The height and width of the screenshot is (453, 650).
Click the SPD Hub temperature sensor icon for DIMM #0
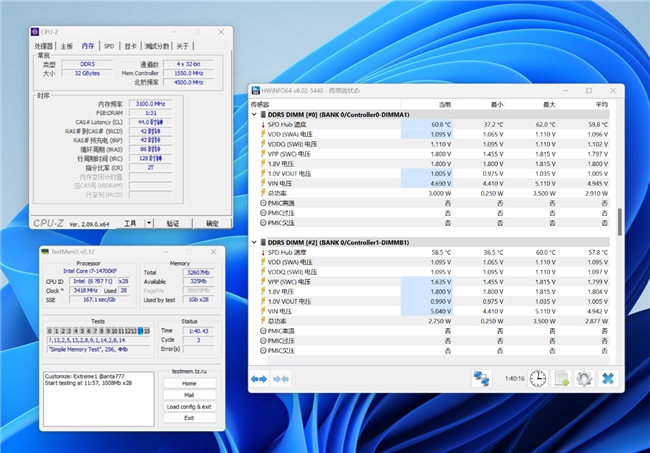click(262, 125)
